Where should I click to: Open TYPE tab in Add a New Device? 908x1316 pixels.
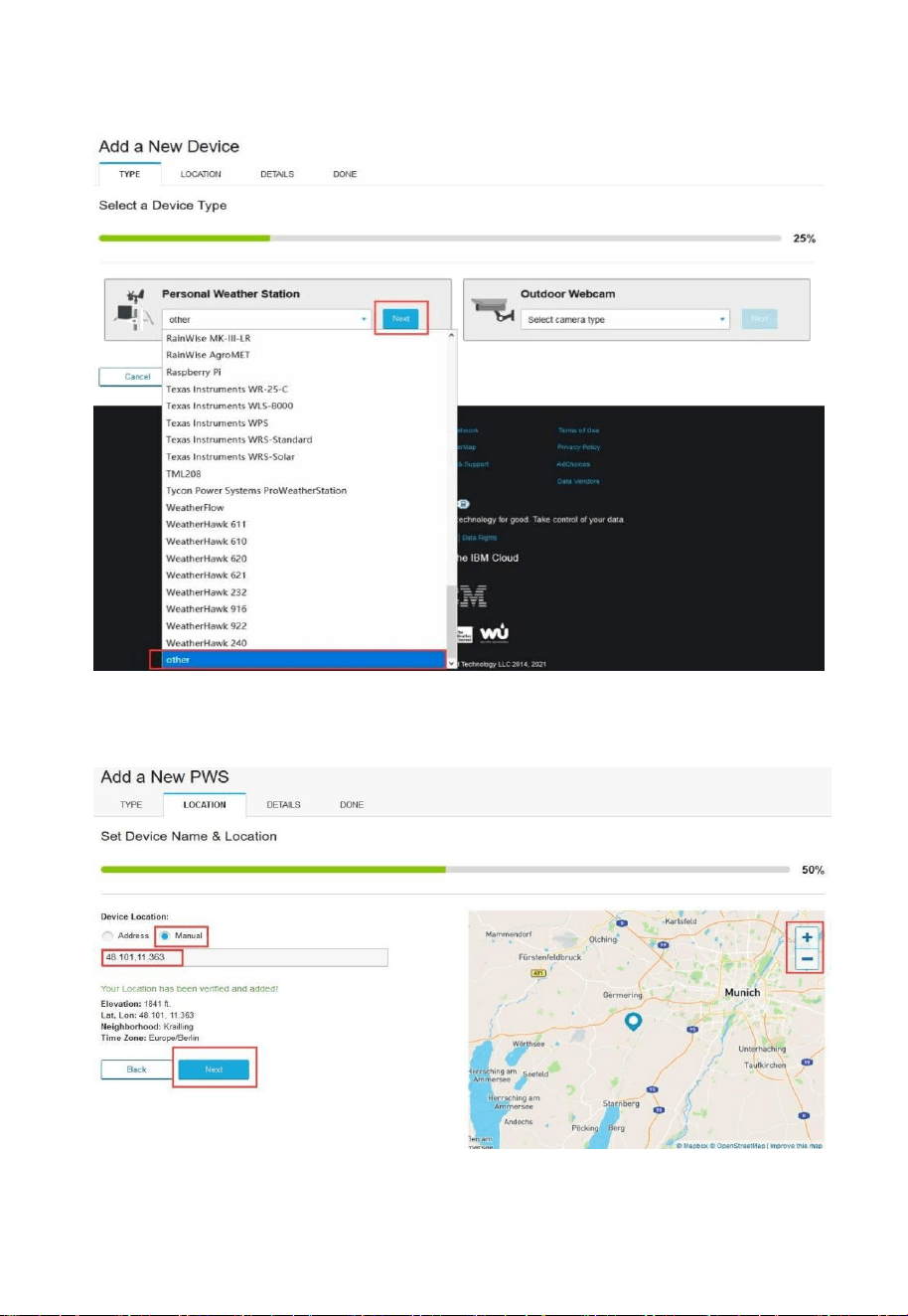pos(130,174)
